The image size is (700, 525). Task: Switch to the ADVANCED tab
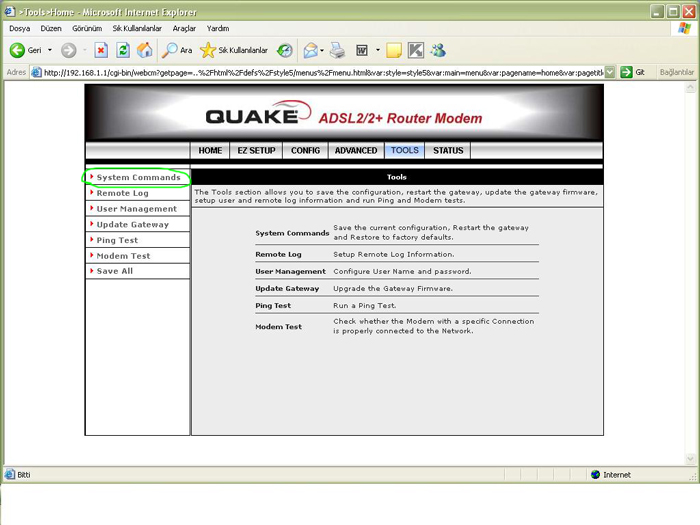coord(356,150)
